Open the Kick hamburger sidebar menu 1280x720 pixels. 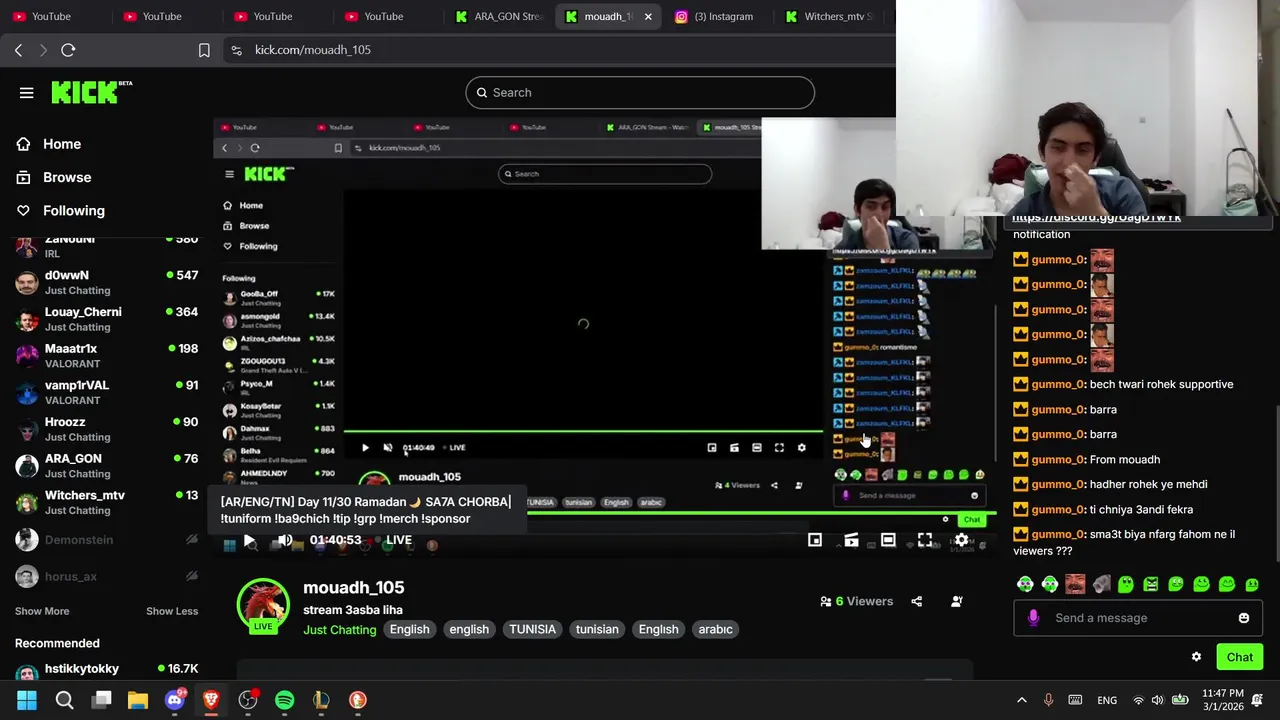[x=26, y=93]
